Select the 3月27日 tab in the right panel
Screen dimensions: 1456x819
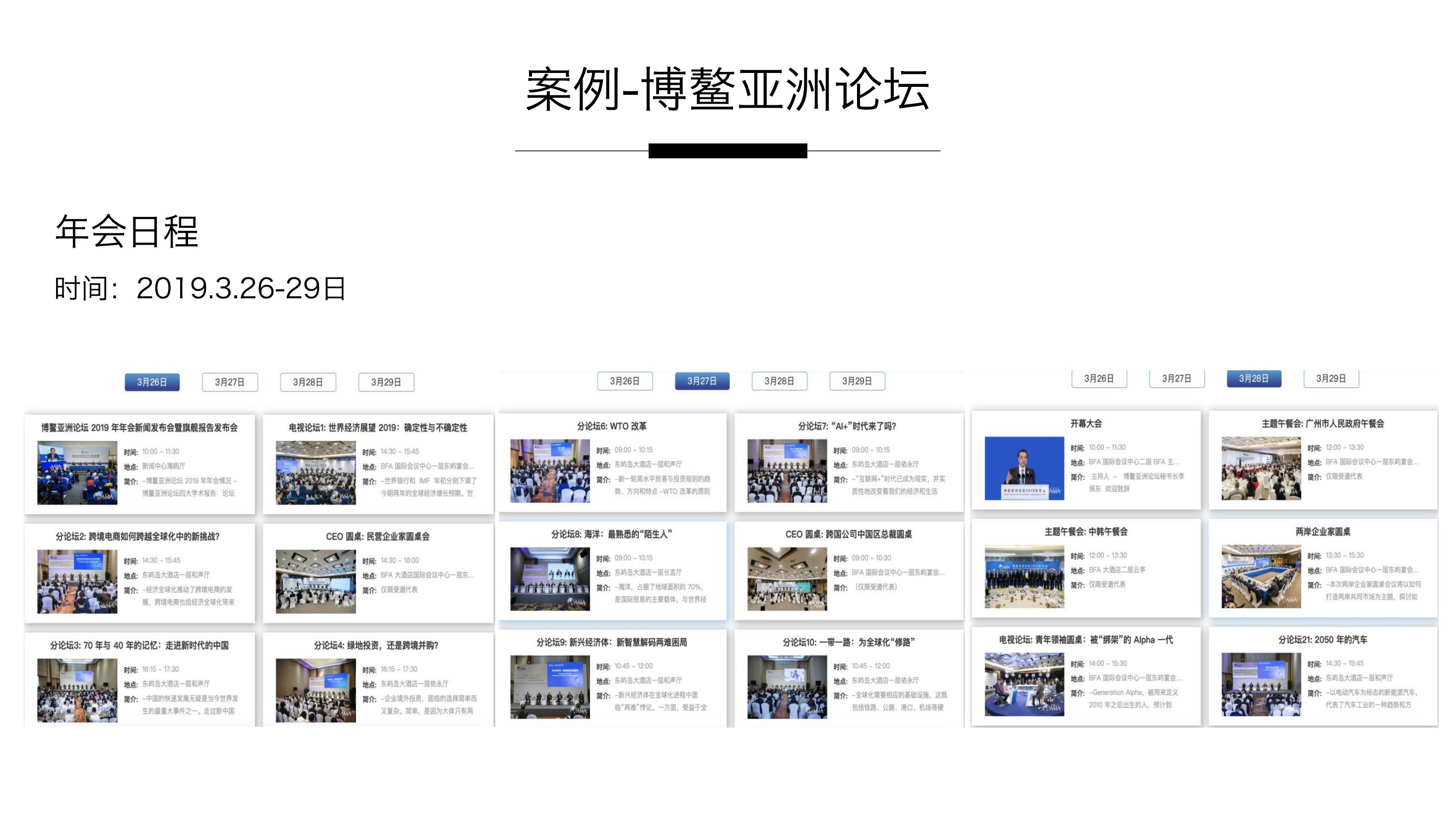click(x=1177, y=378)
